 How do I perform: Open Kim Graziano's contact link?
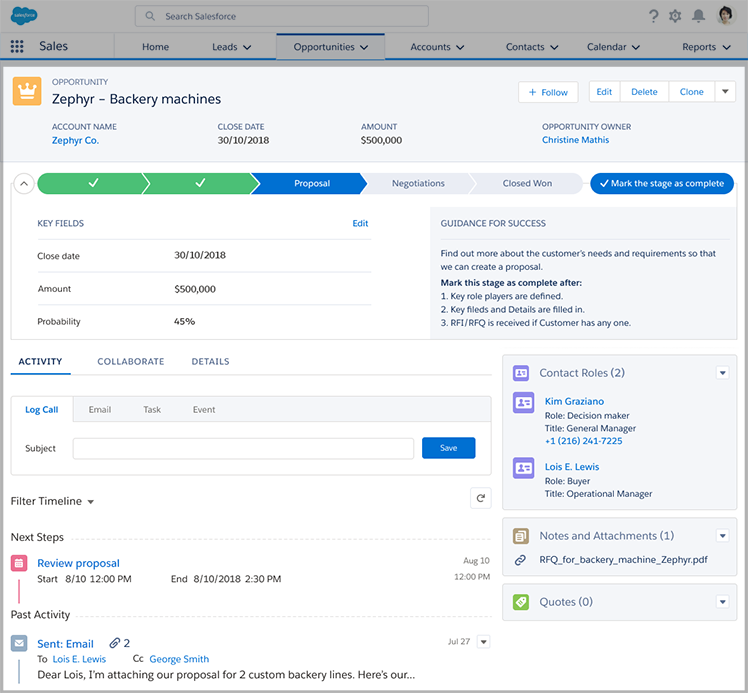pos(574,402)
